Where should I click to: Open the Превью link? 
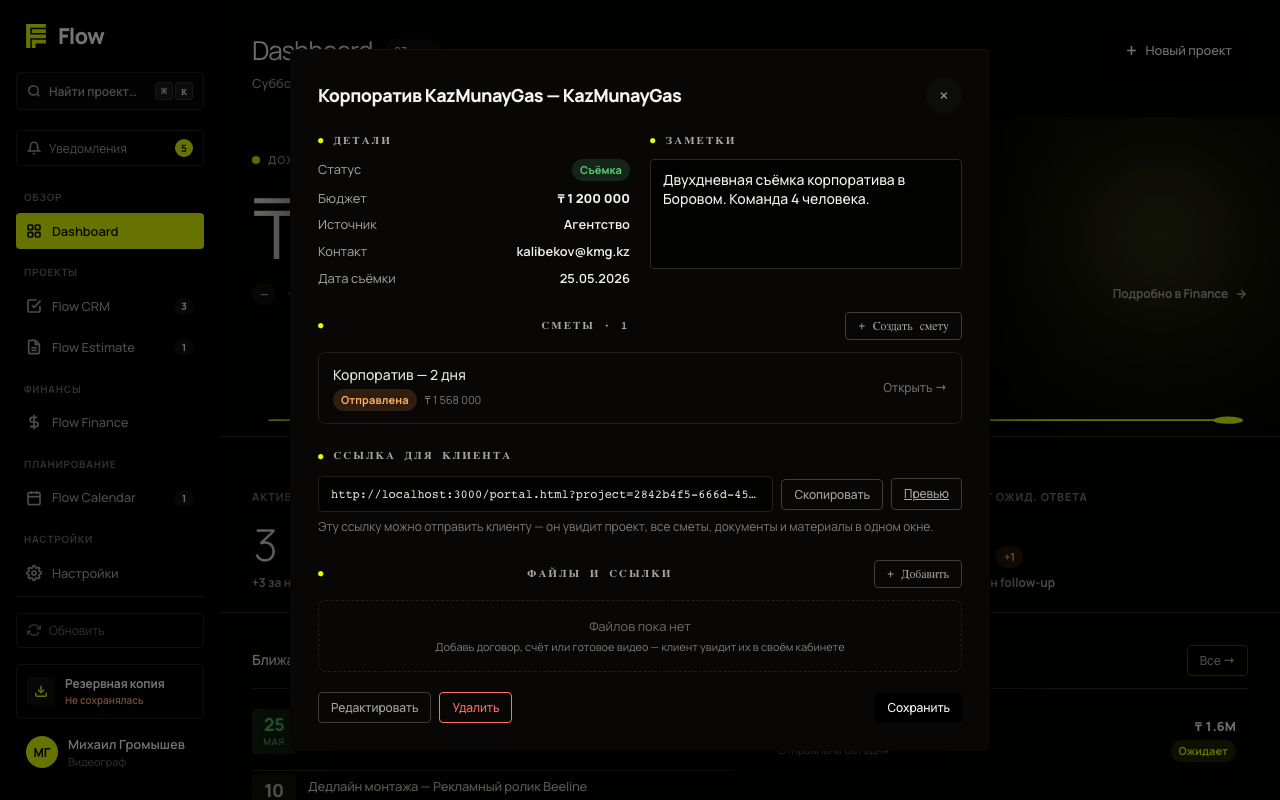(x=926, y=494)
